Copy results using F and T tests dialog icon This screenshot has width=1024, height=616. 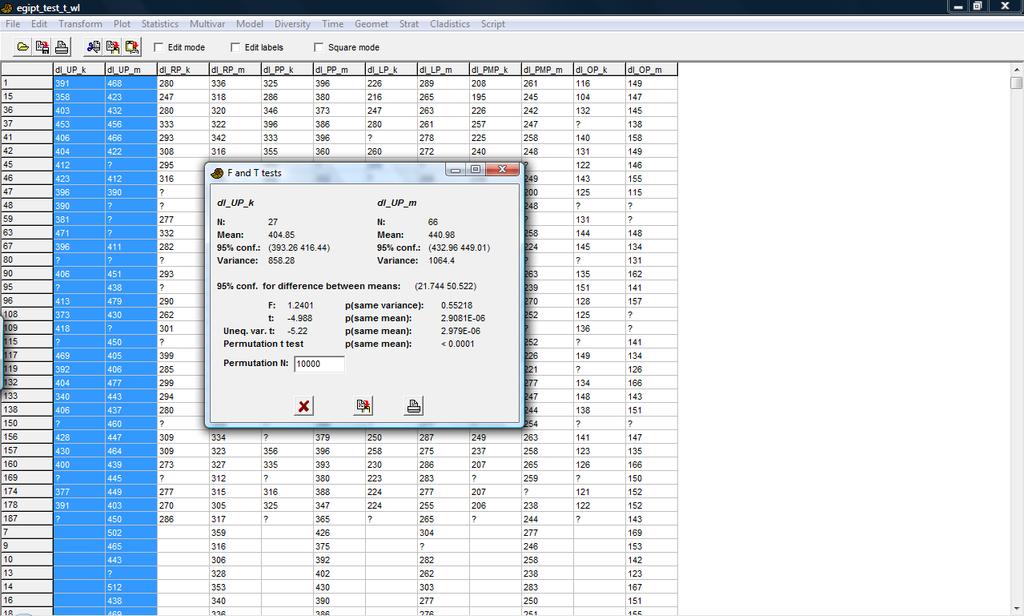click(364, 406)
